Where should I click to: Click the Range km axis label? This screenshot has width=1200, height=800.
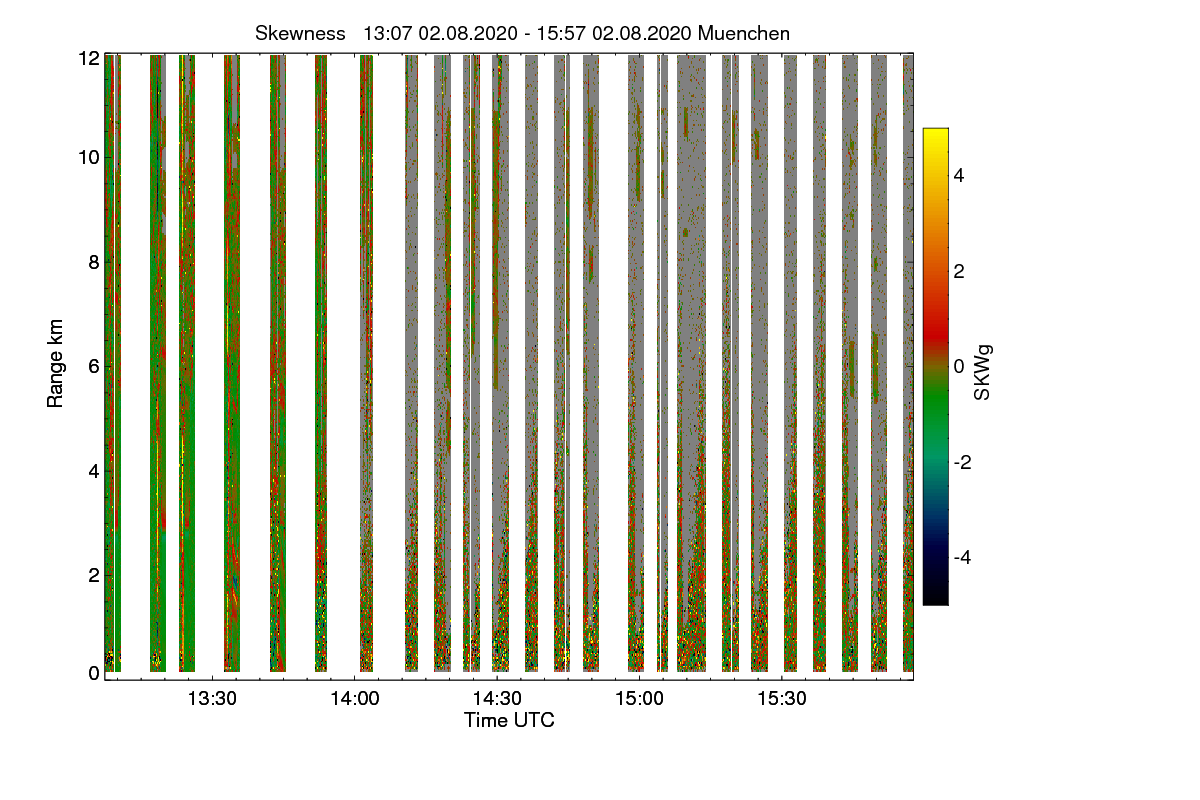(56, 365)
